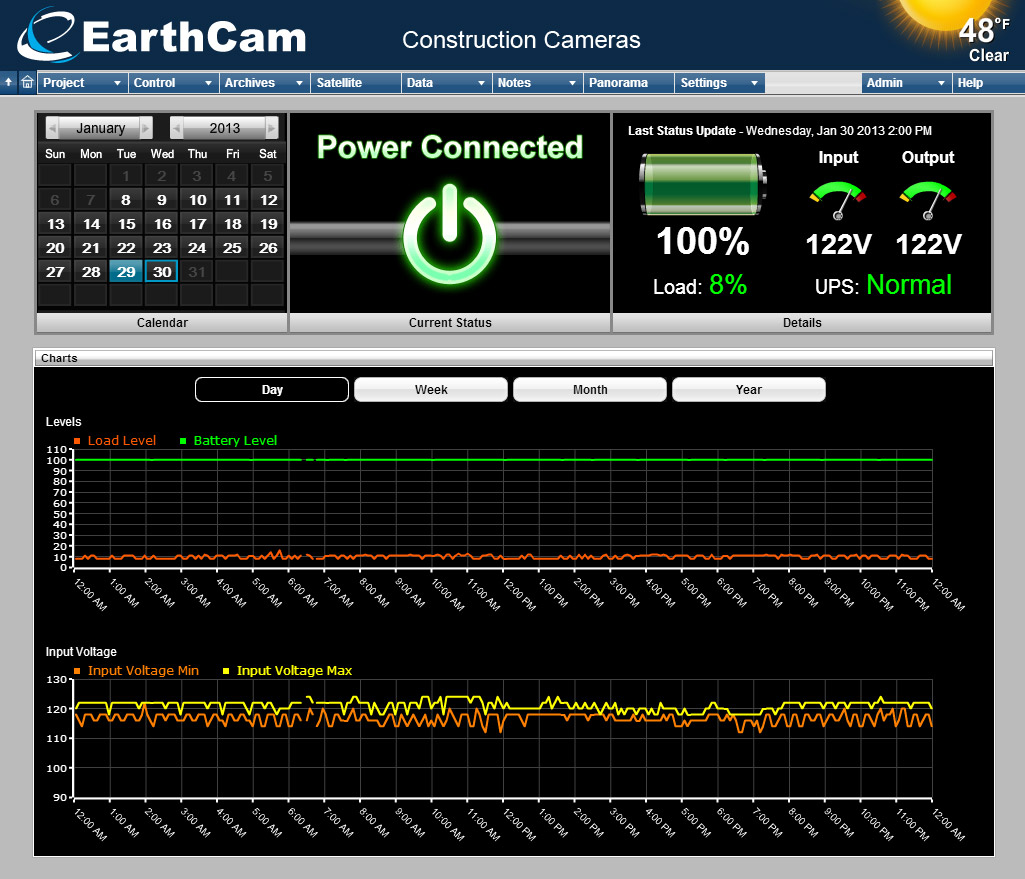The height and width of the screenshot is (879, 1025).
Task: Click the home icon in navigation bar
Action: [27, 83]
